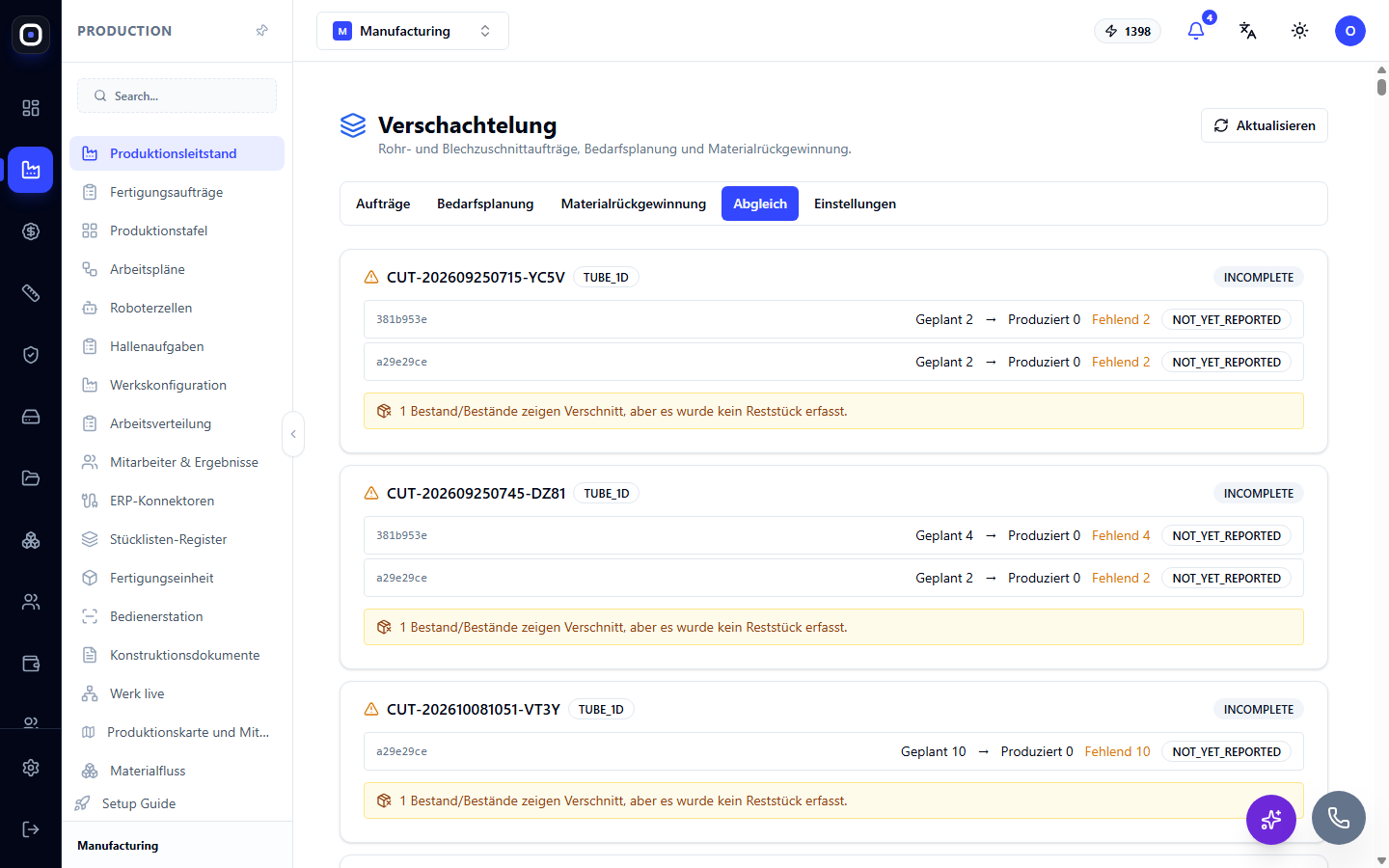Open ERP-Konnektoren in the sidebar
This screenshot has width=1389, height=868.
click(x=177, y=501)
